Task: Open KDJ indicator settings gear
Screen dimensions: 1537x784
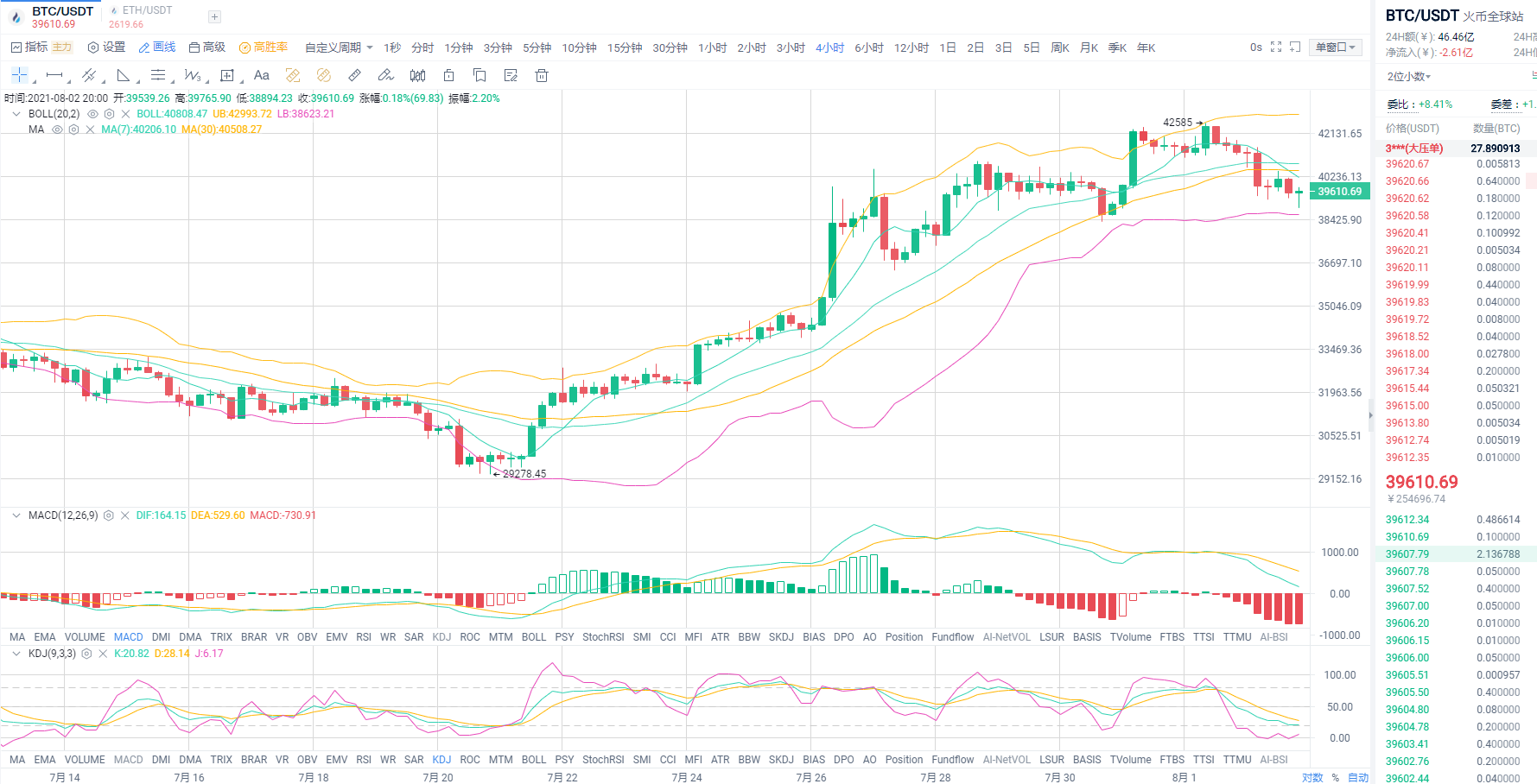Action: (x=86, y=654)
